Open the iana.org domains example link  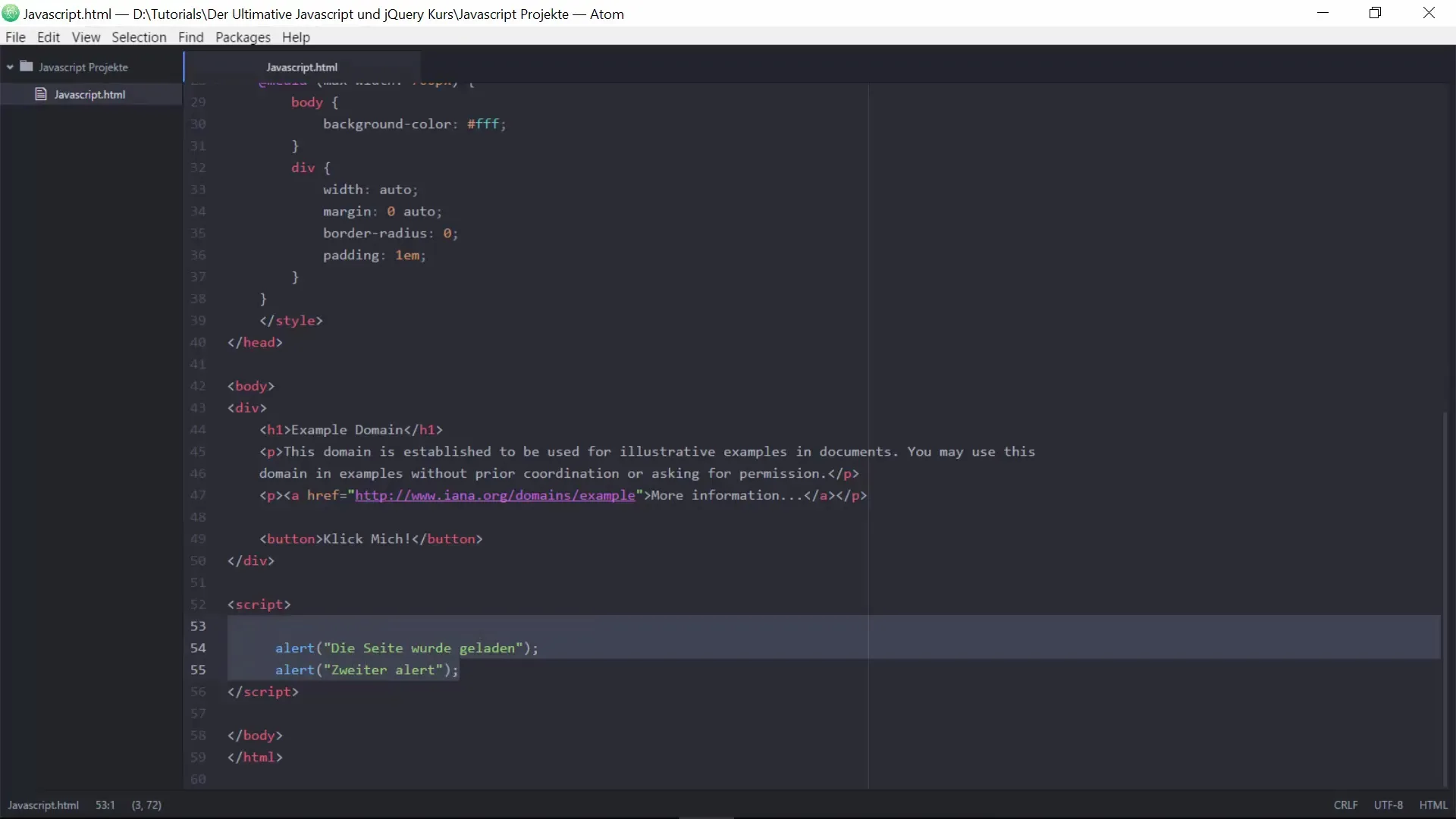tap(494, 495)
